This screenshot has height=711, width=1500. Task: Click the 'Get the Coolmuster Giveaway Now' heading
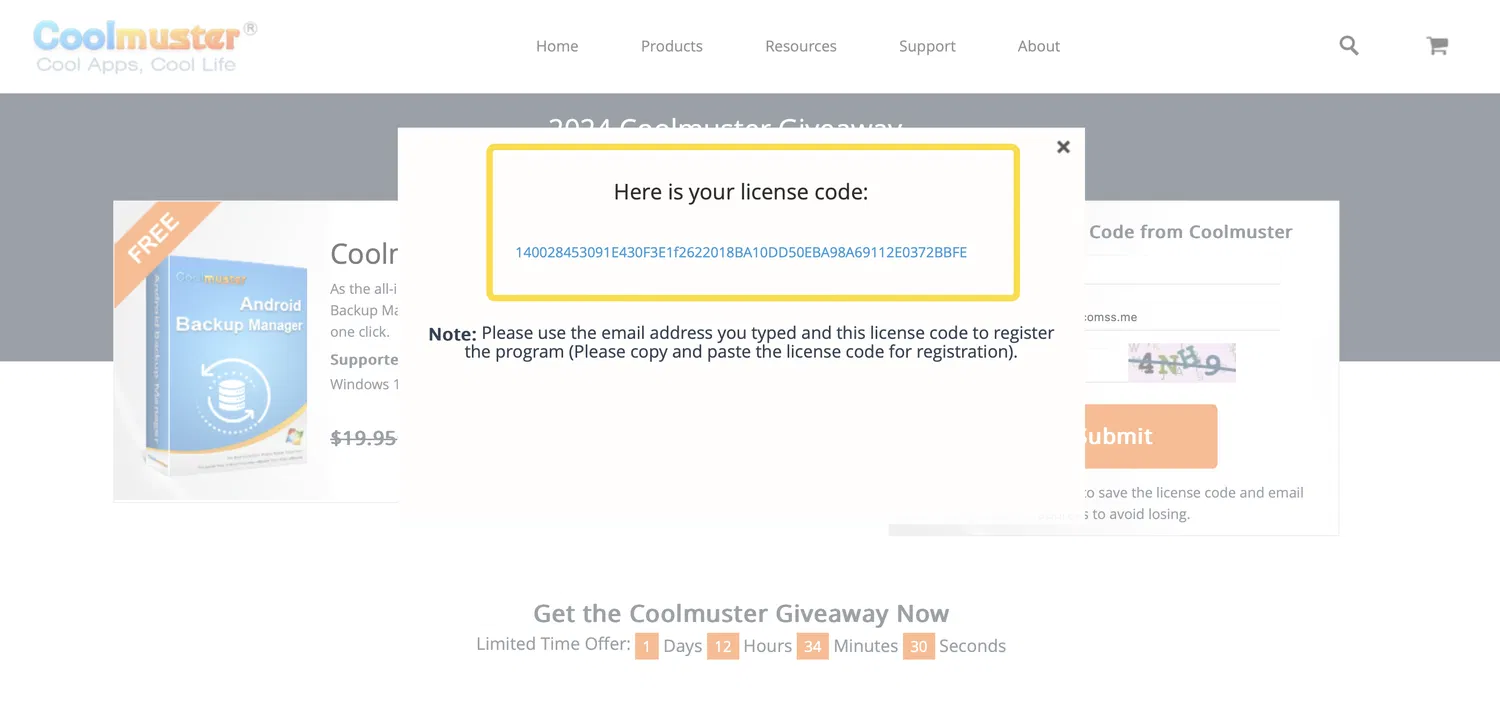(741, 613)
